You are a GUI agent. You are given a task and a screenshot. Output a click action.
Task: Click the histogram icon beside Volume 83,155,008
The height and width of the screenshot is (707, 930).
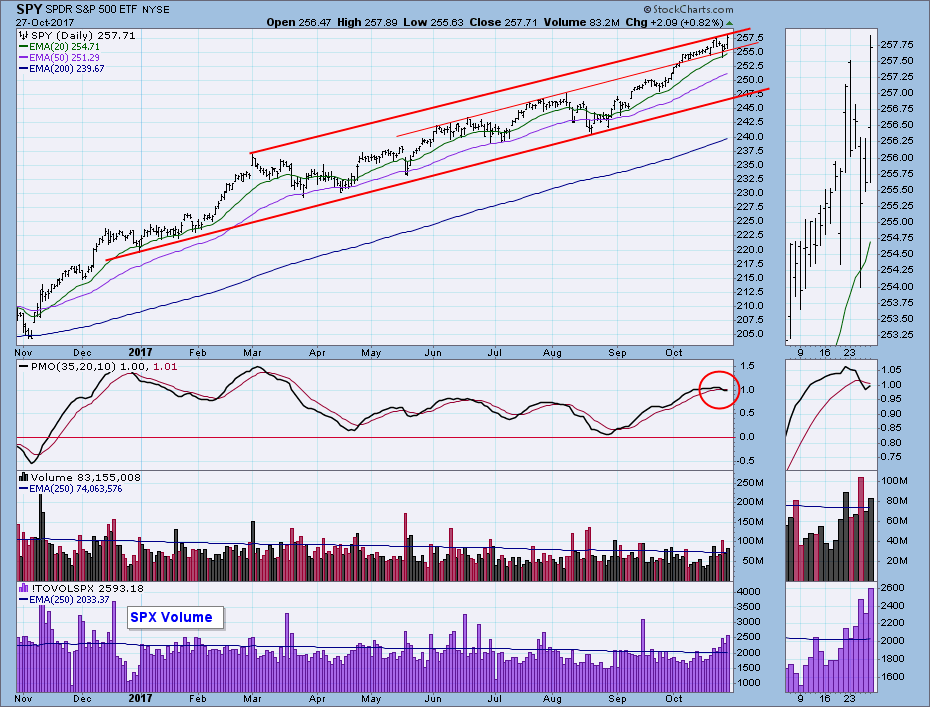point(24,477)
